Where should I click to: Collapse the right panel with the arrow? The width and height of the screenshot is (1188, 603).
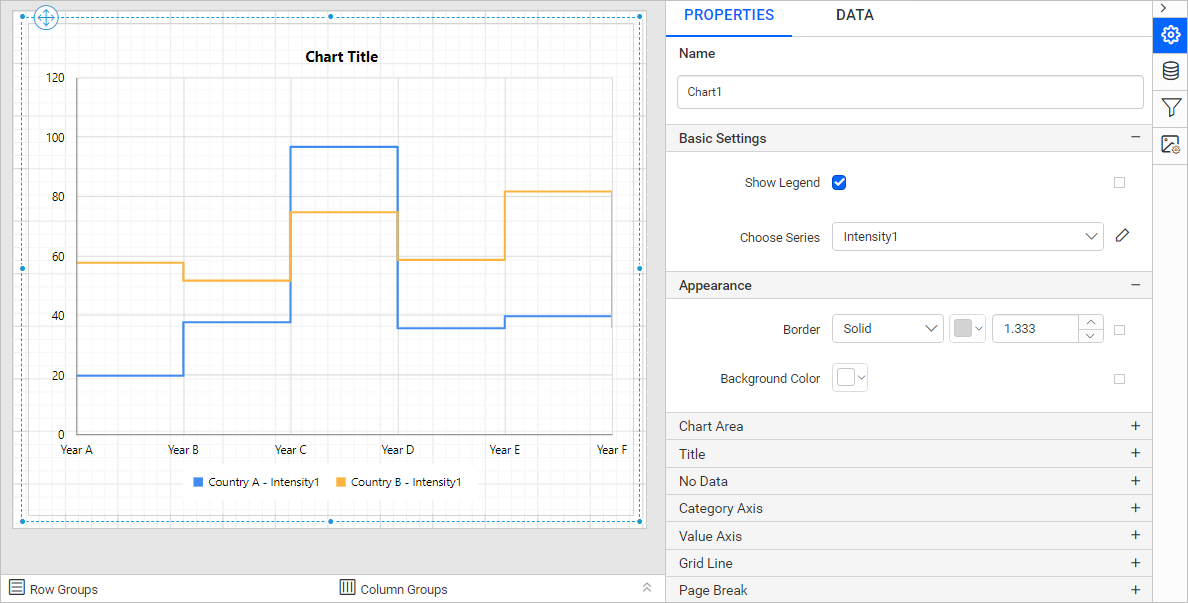1162,8
